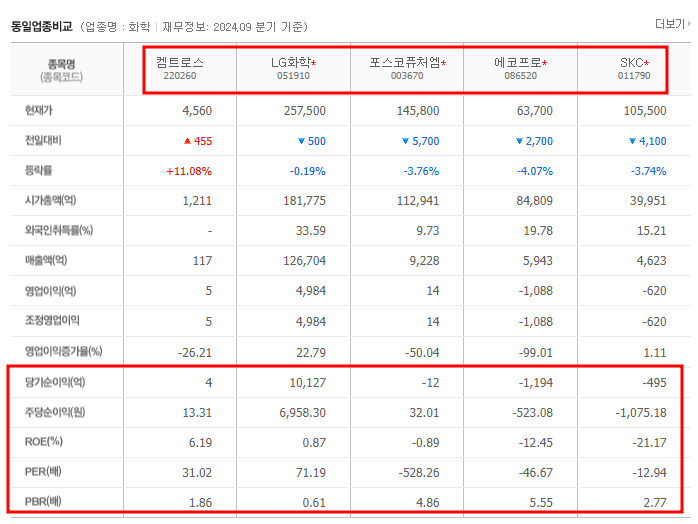Select the 영업이익증가율(%) row label
This screenshot has height=524, width=698.
(63, 351)
